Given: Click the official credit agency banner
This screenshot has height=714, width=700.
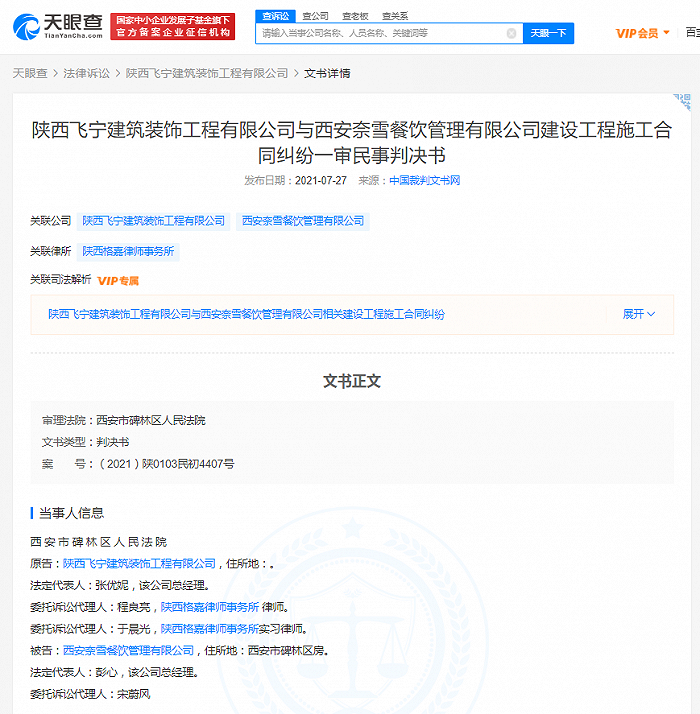Looking at the screenshot, I should pos(173,26).
